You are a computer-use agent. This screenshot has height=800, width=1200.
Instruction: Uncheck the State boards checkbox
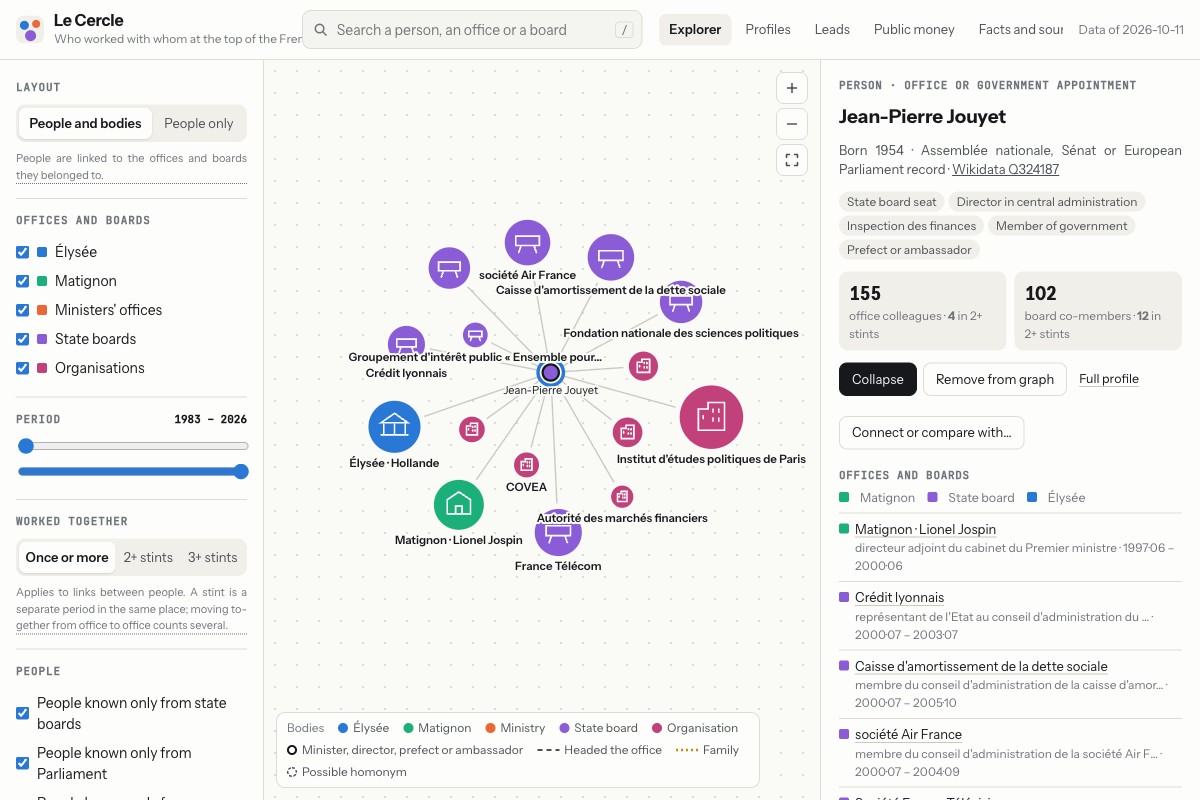[x=22, y=339]
